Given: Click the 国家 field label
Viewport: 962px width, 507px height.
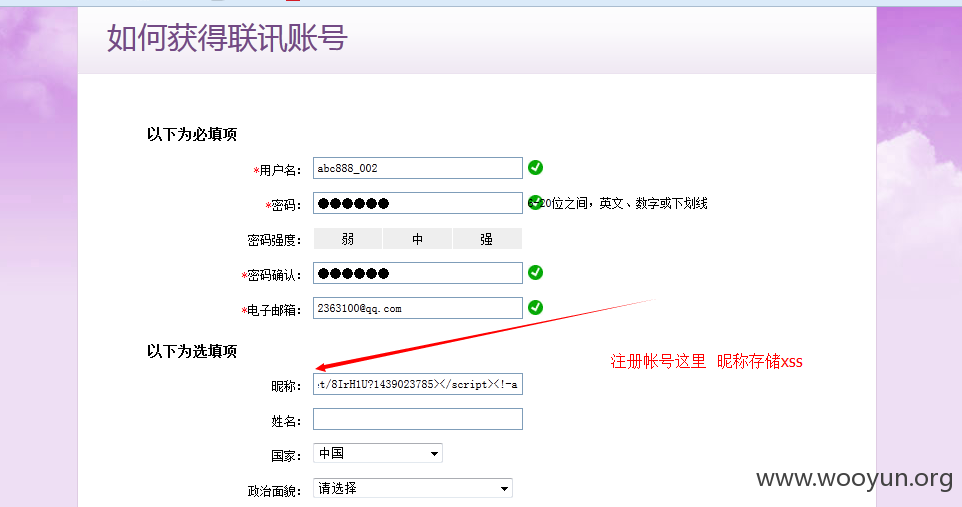Looking at the screenshot, I should (286, 456).
